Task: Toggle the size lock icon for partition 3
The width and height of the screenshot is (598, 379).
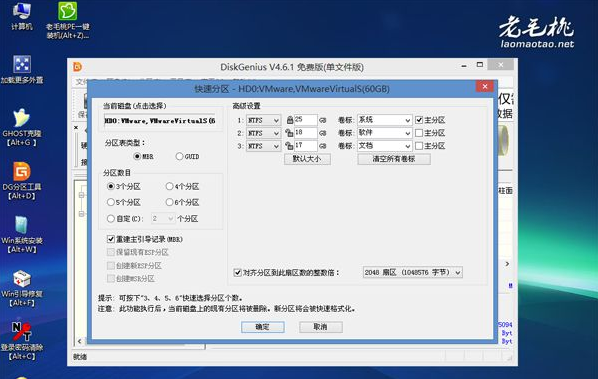Action: click(x=289, y=146)
